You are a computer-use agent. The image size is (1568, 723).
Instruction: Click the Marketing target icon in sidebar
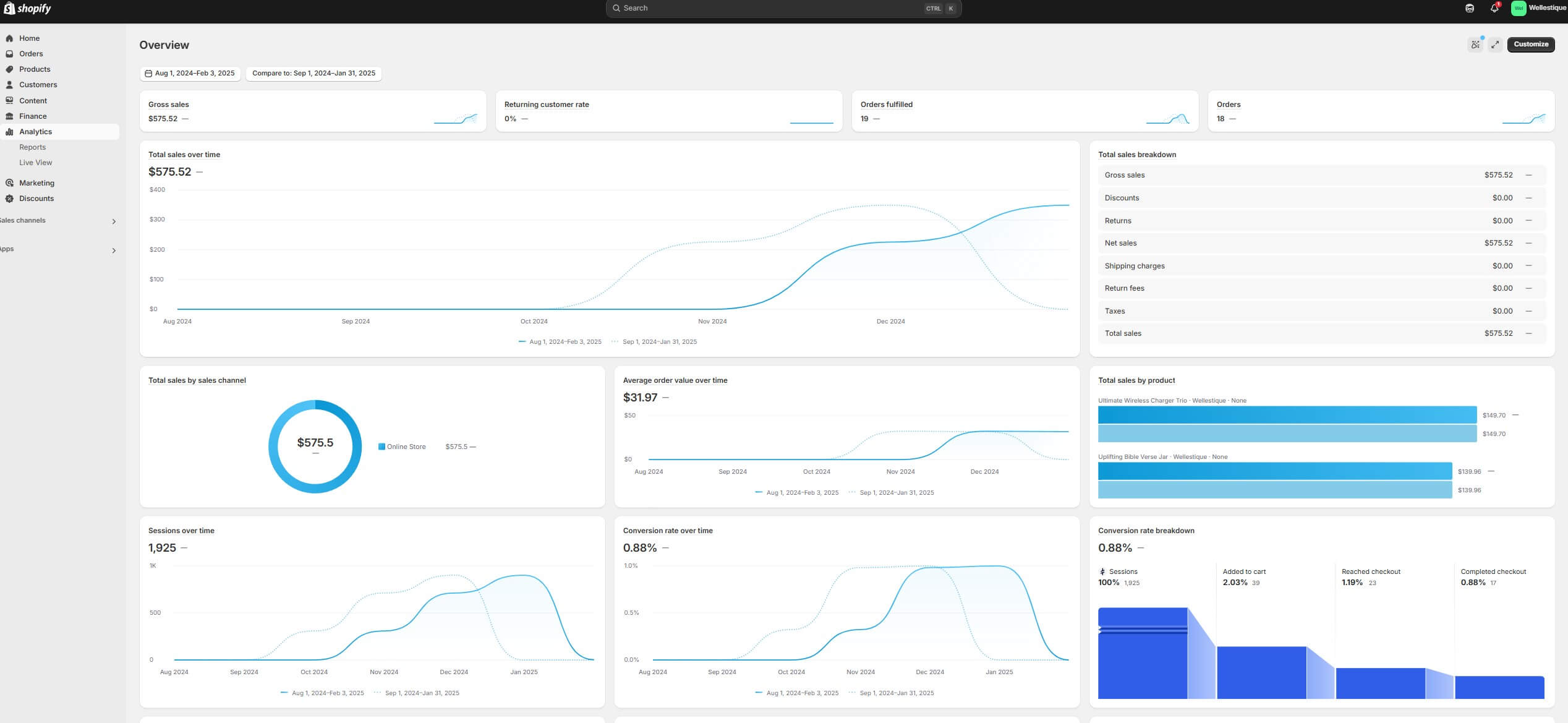pos(9,183)
